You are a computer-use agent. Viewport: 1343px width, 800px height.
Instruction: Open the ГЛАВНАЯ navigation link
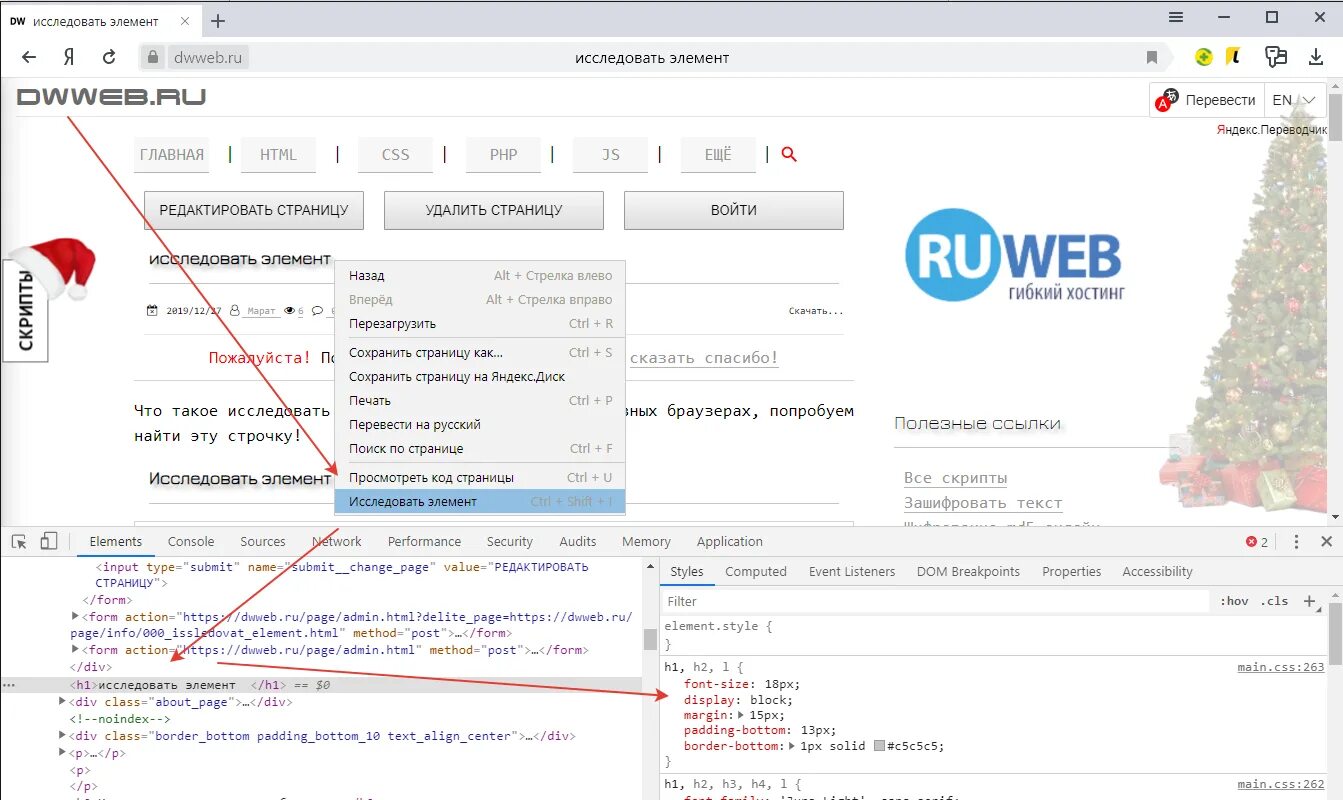172,154
